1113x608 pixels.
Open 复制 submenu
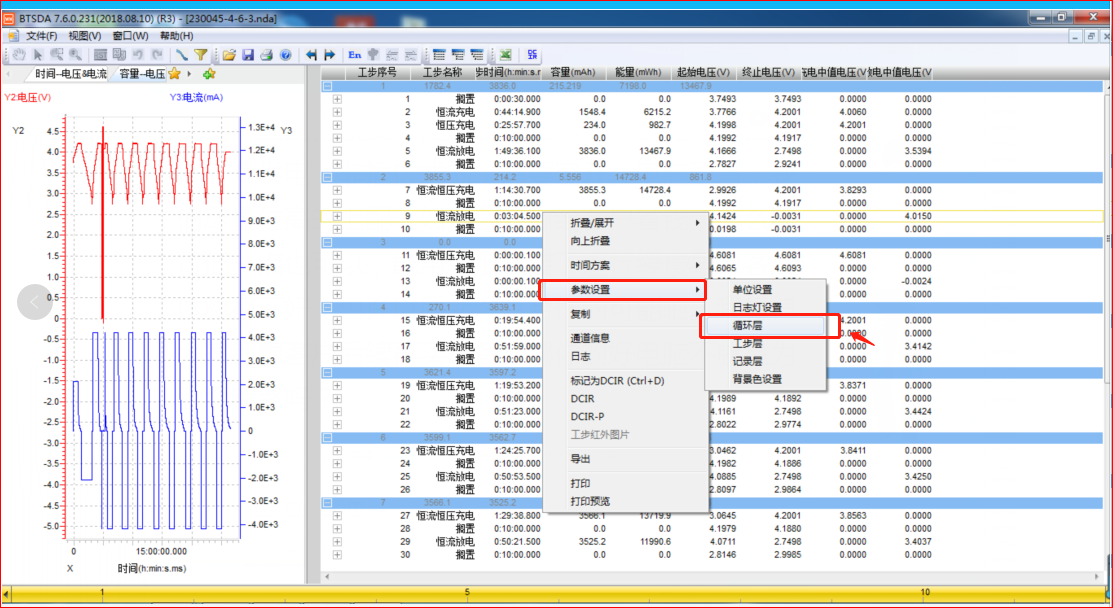pyautogui.click(x=625, y=314)
